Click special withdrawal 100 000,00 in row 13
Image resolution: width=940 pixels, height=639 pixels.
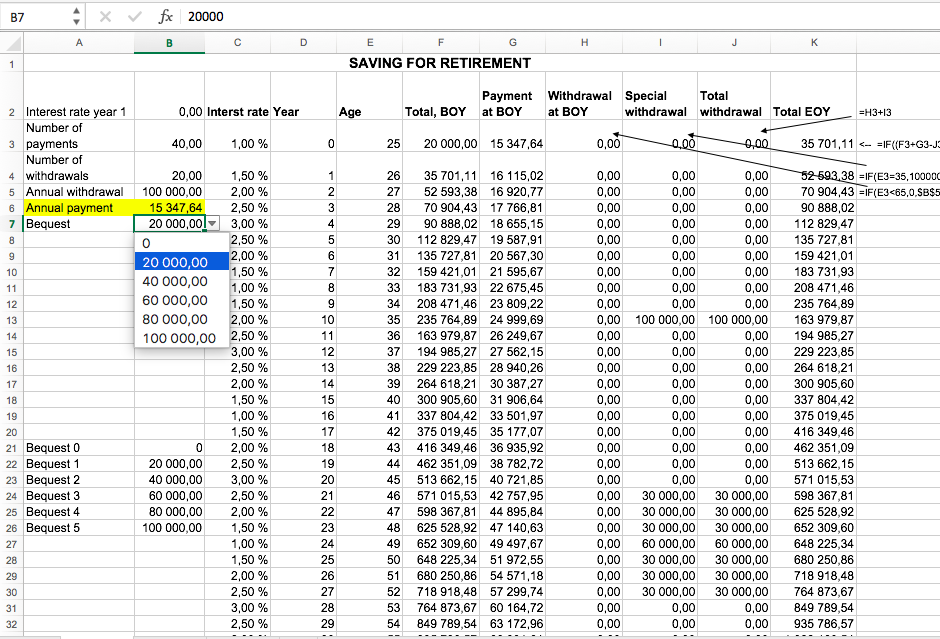coord(660,320)
